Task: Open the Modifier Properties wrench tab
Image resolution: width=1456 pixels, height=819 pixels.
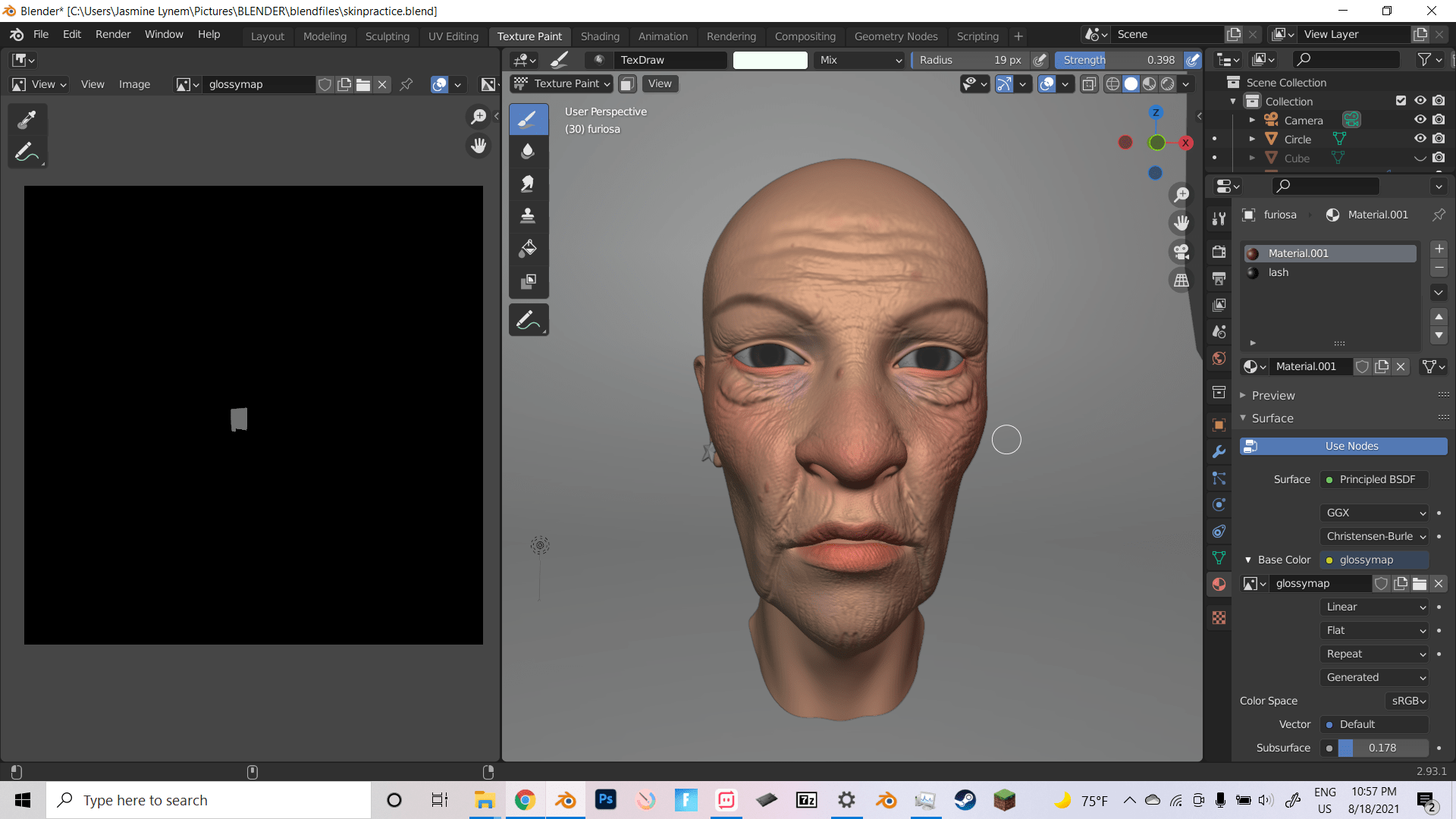Action: (x=1219, y=451)
